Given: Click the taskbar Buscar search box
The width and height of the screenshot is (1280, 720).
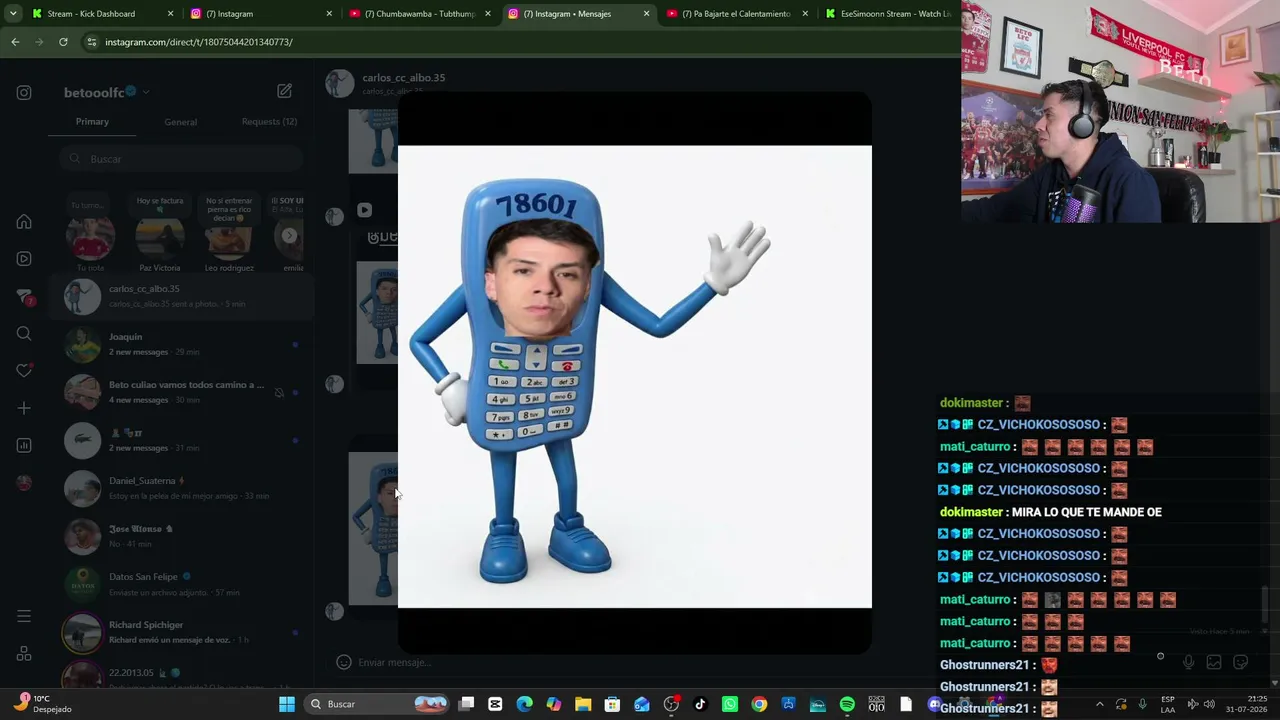Looking at the screenshot, I should [x=377, y=704].
